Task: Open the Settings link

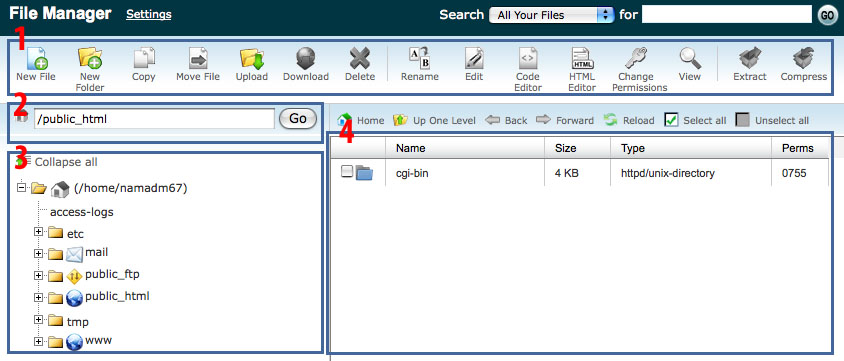Action: [x=149, y=15]
